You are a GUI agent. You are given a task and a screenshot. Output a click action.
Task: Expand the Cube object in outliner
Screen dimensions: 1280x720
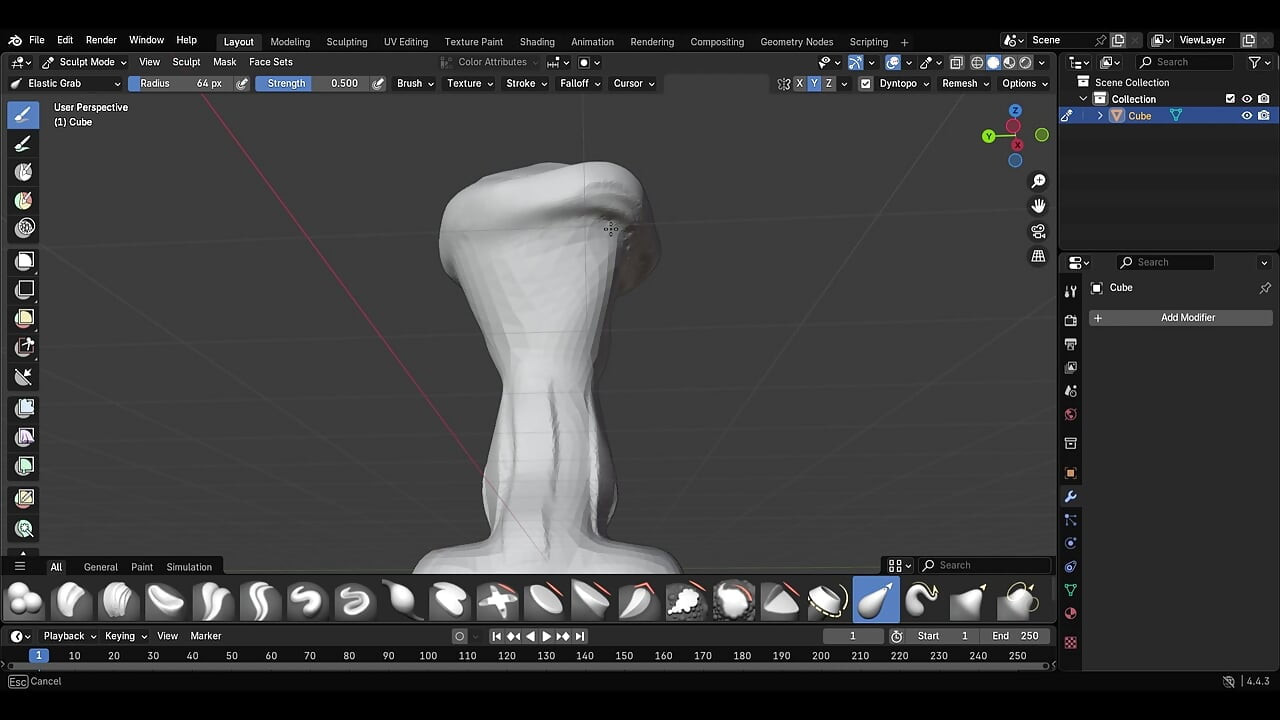[x=1100, y=116]
